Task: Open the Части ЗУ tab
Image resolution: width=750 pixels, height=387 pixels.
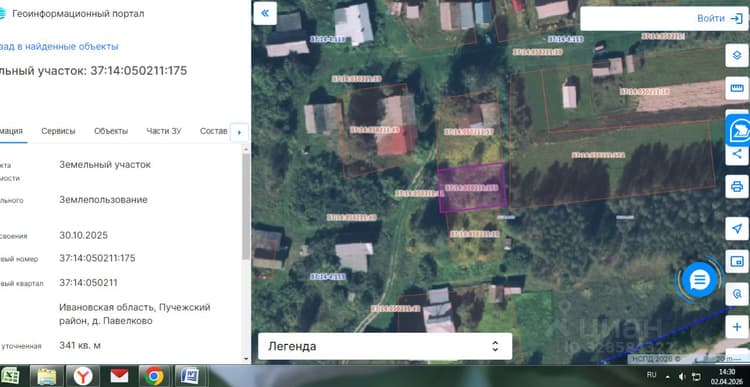Action: (164, 131)
